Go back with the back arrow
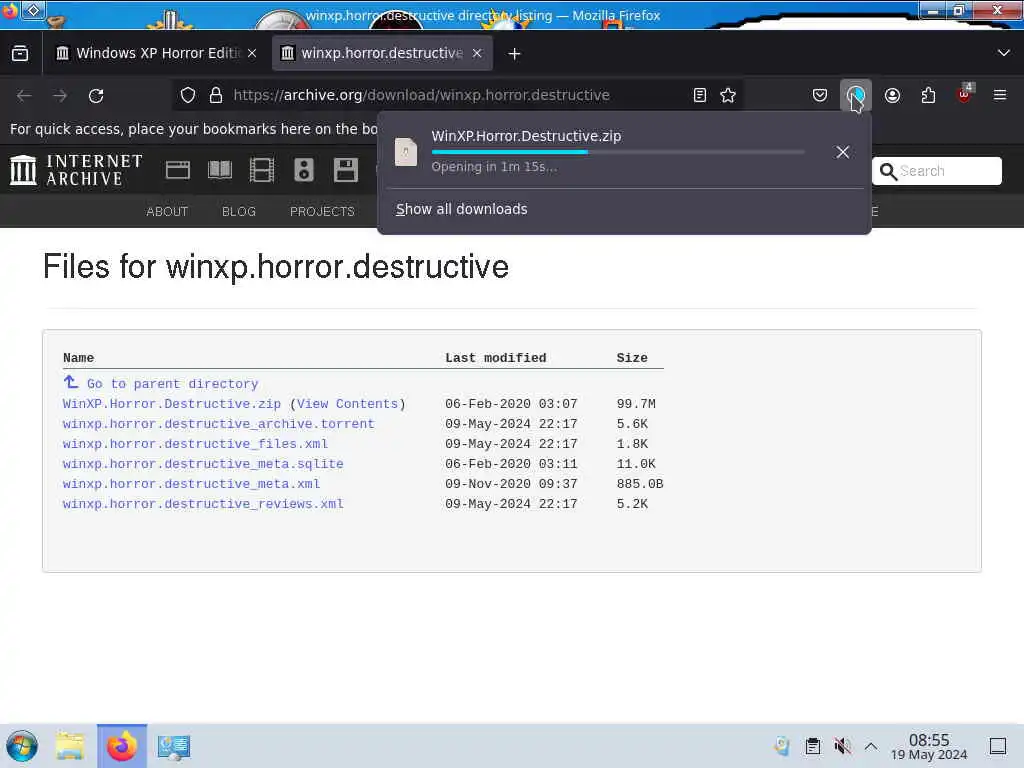Image resolution: width=1024 pixels, height=768 pixels. point(24,95)
